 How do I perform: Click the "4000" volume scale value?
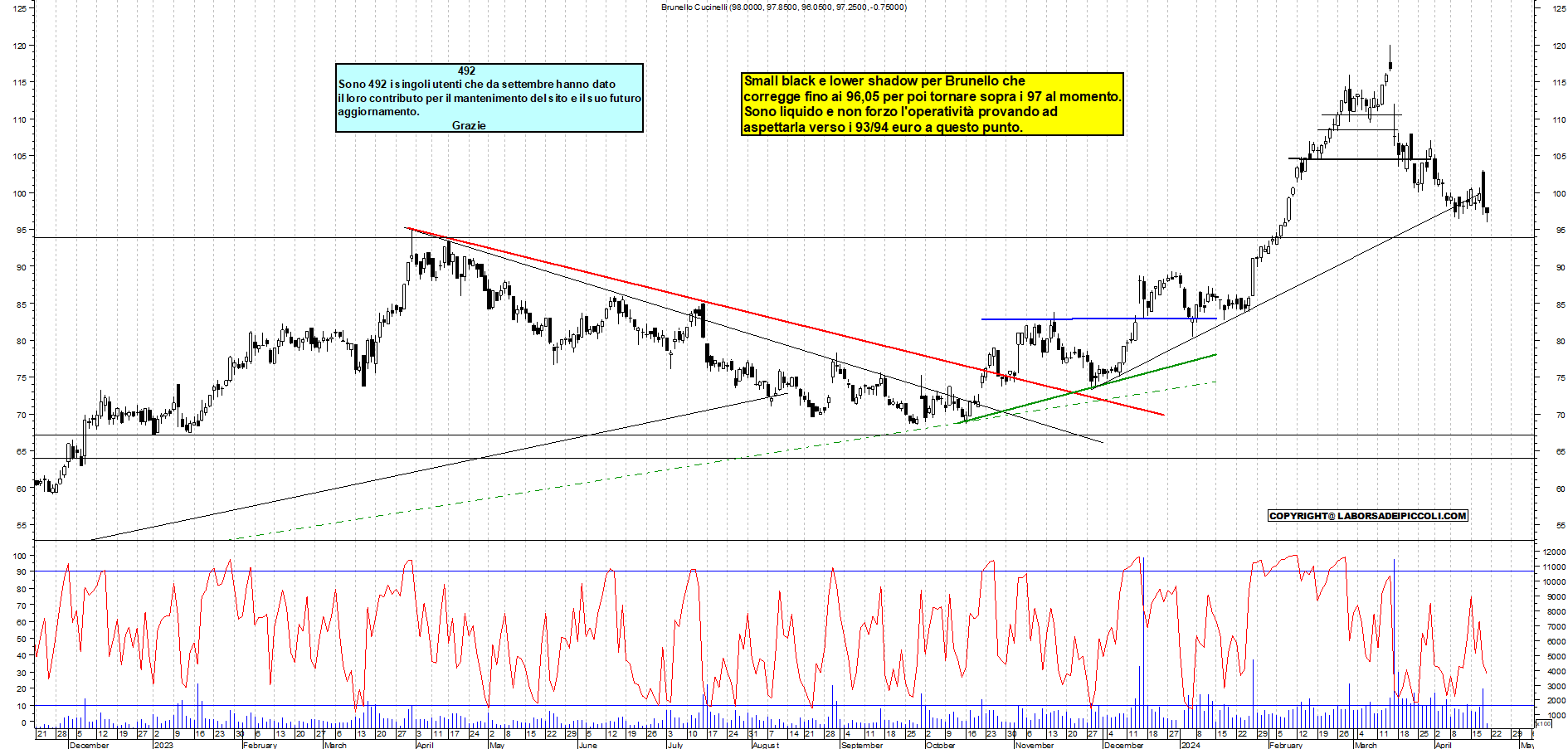pyautogui.click(x=1556, y=671)
